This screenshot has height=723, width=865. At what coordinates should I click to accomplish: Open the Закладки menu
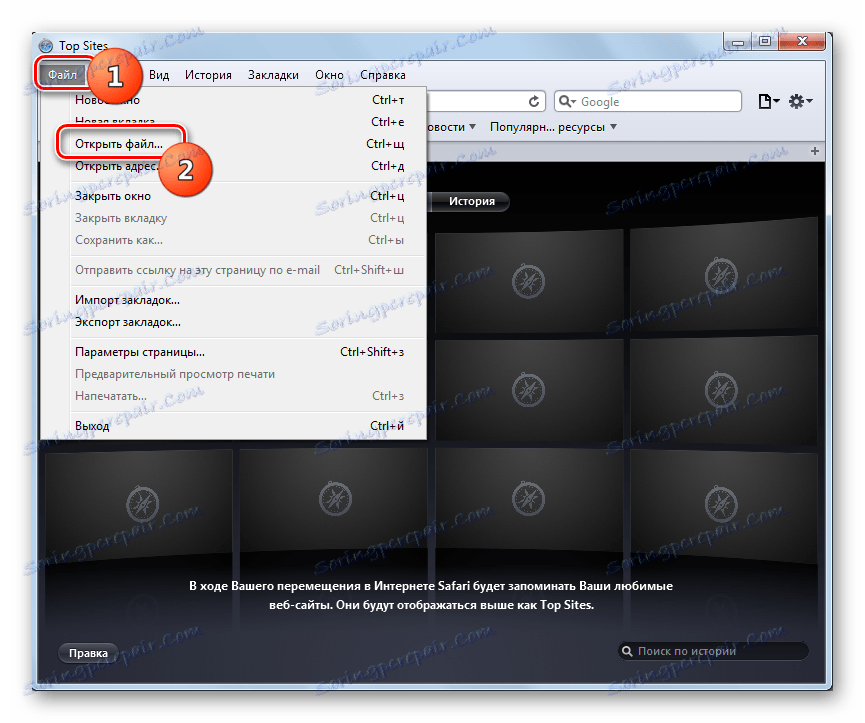[x=273, y=74]
